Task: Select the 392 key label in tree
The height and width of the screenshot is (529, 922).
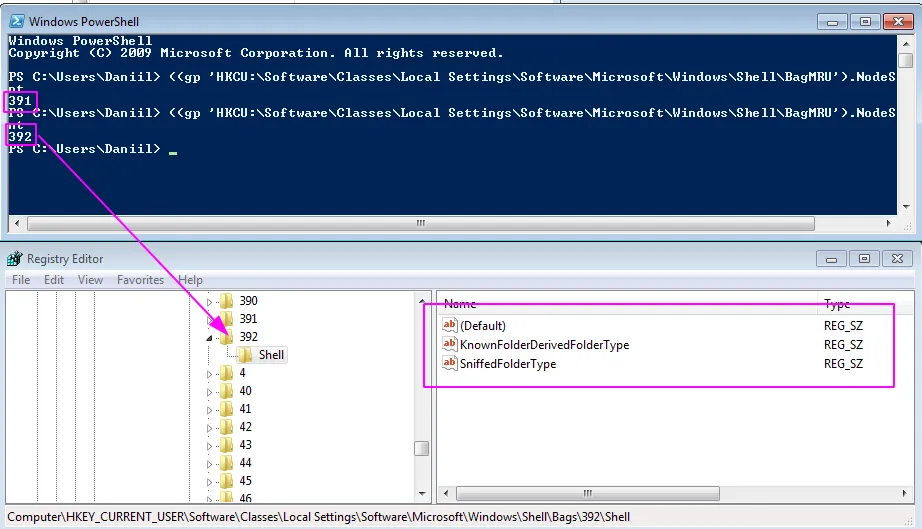Action: click(248, 337)
